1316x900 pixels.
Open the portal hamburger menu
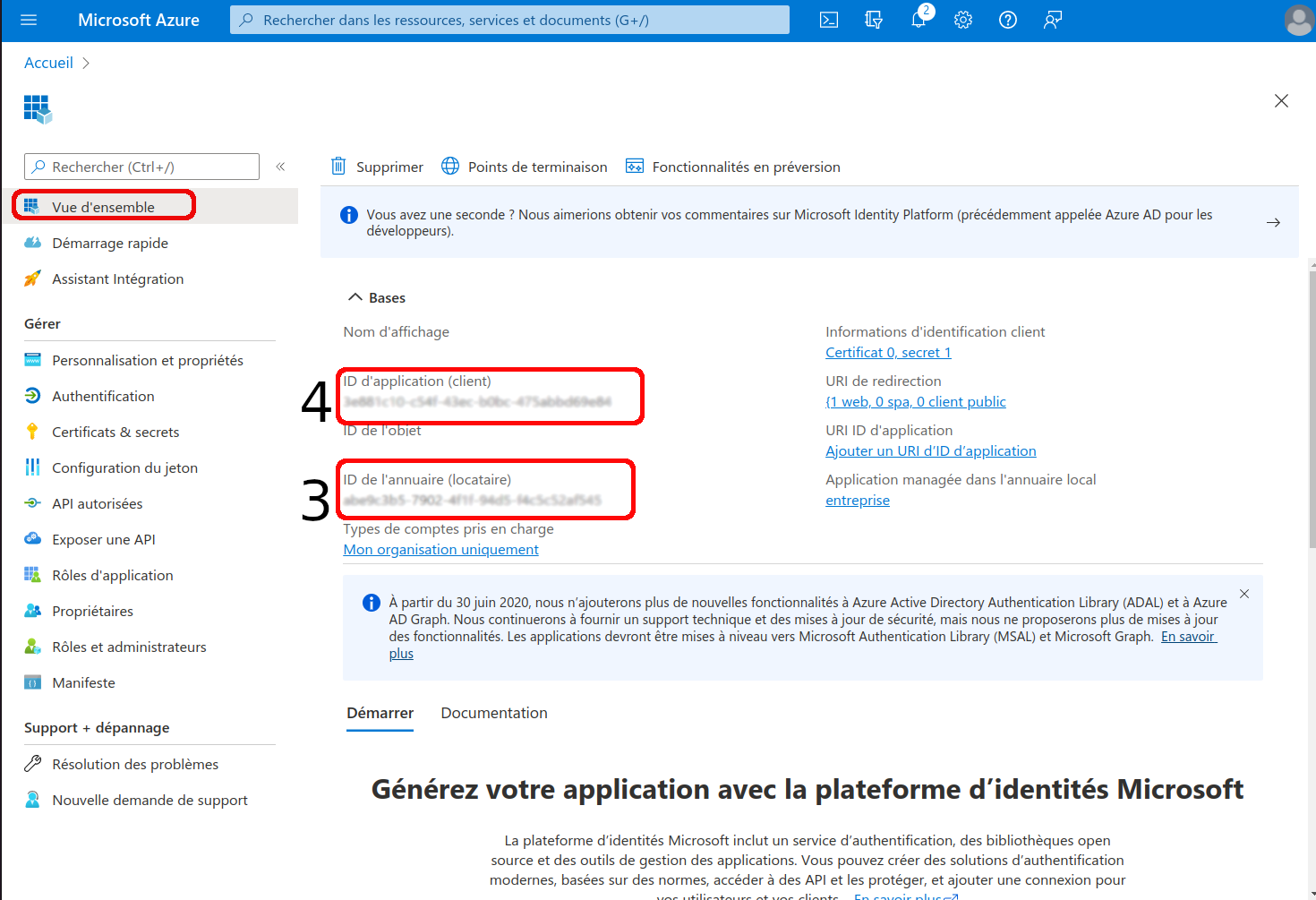click(x=29, y=20)
